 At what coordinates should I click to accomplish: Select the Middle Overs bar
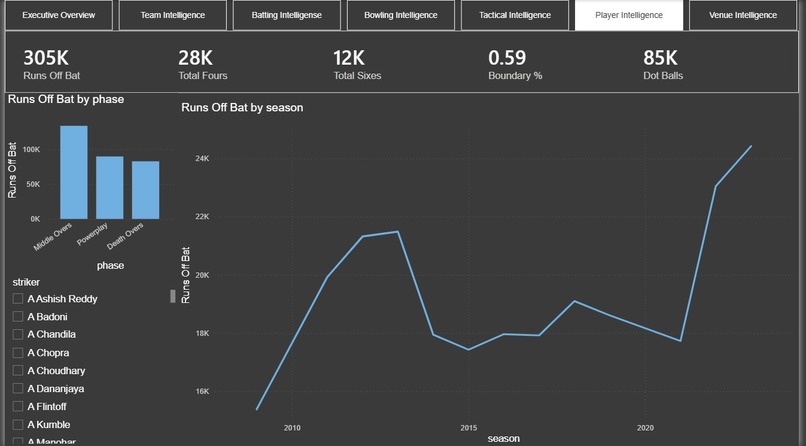click(74, 172)
